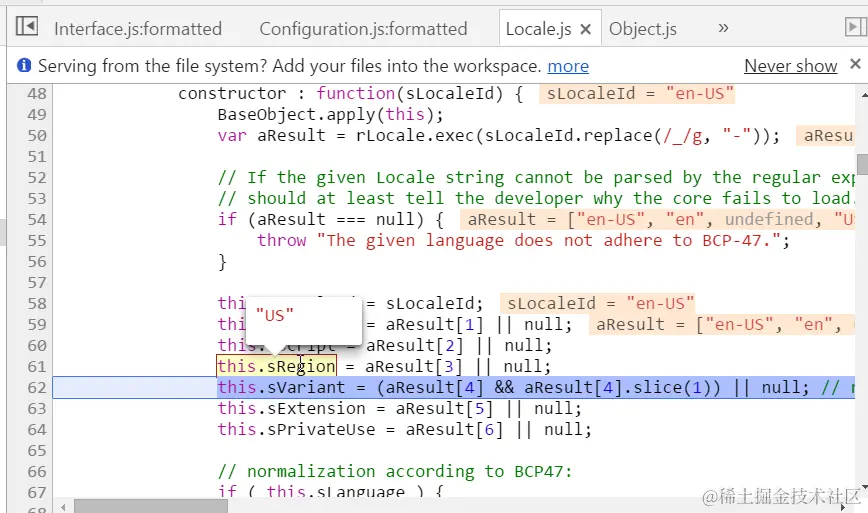Click this.sPrivateUse on line 64
Viewport: 868px width, 513px height.
pyautogui.click(x=296, y=430)
